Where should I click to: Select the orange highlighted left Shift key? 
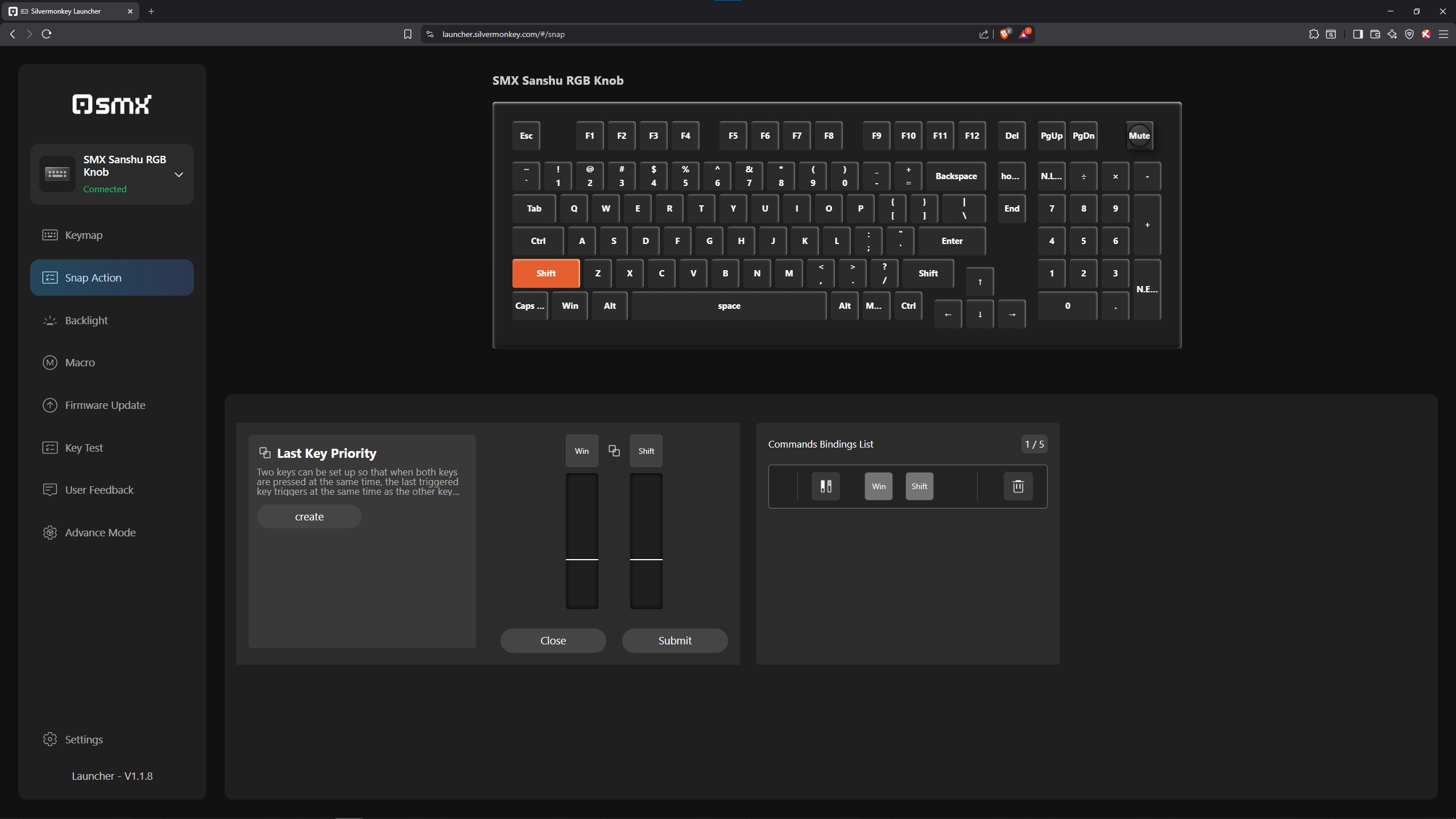click(x=545, y=274)
